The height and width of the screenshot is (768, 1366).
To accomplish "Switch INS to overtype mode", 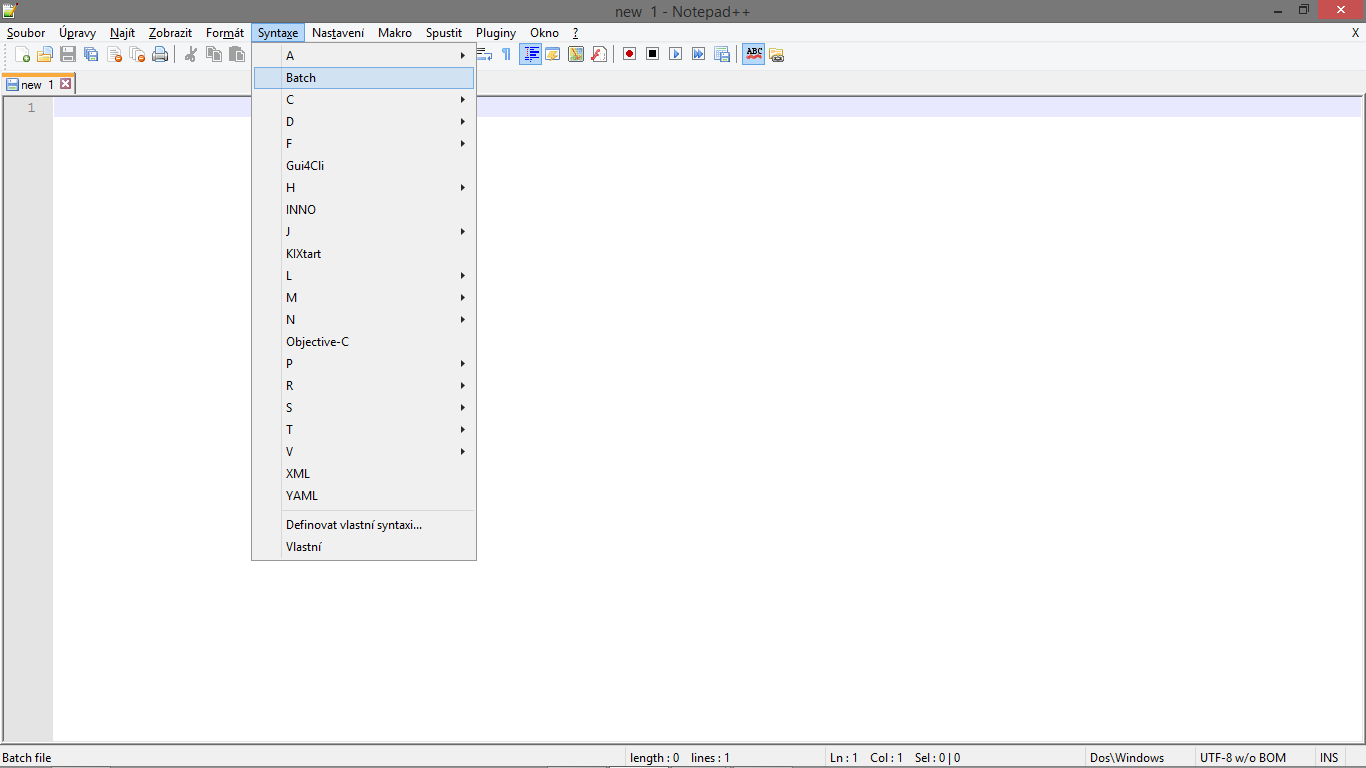I will [x=1328, y=757].
